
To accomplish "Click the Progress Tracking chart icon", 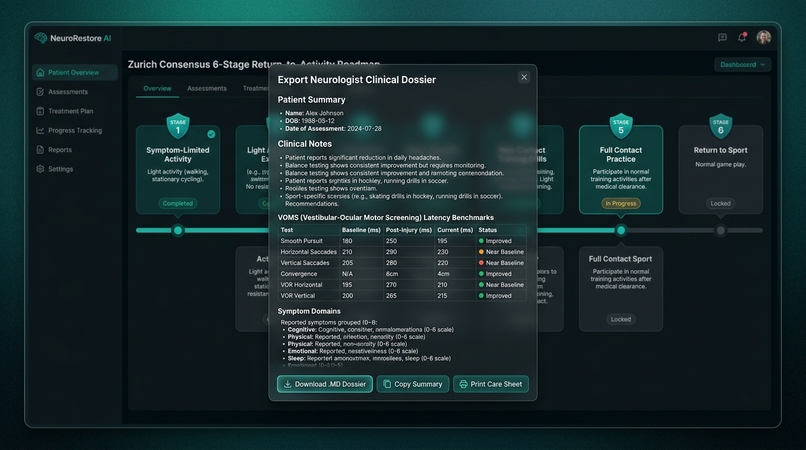I will coord(40,130).
